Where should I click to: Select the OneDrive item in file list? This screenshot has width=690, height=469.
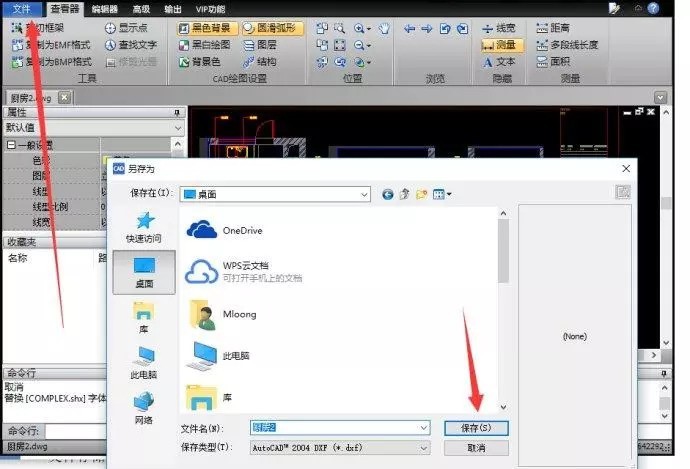coord(224,231)
